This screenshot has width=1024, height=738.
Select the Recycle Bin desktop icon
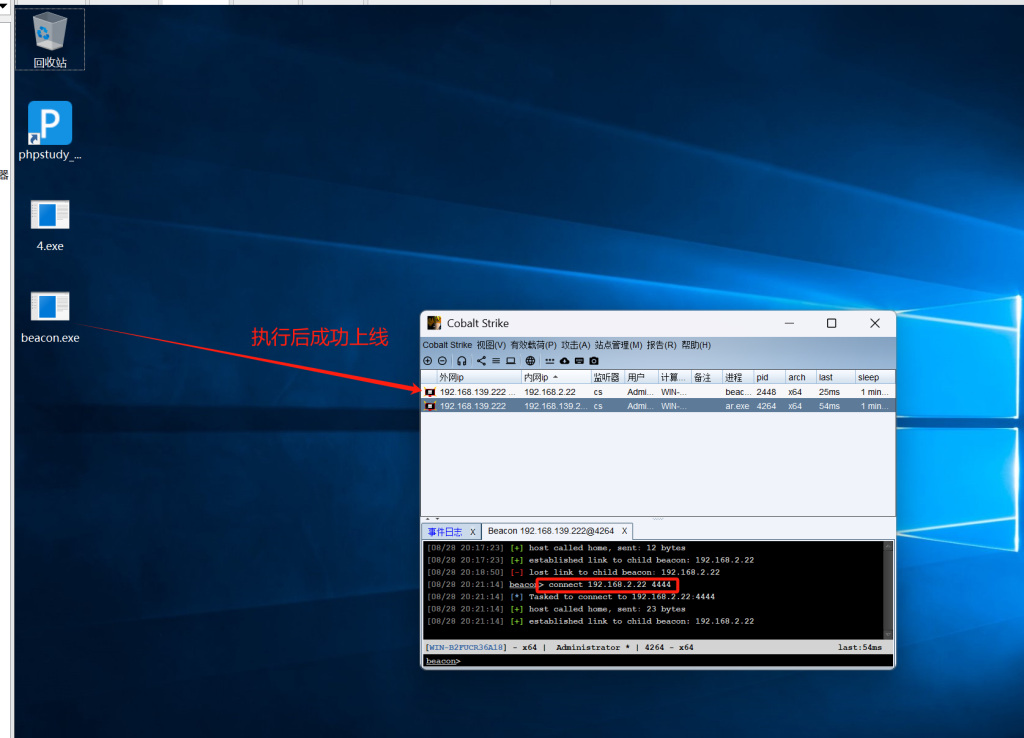pyautogui.click(x=50, y=40)
